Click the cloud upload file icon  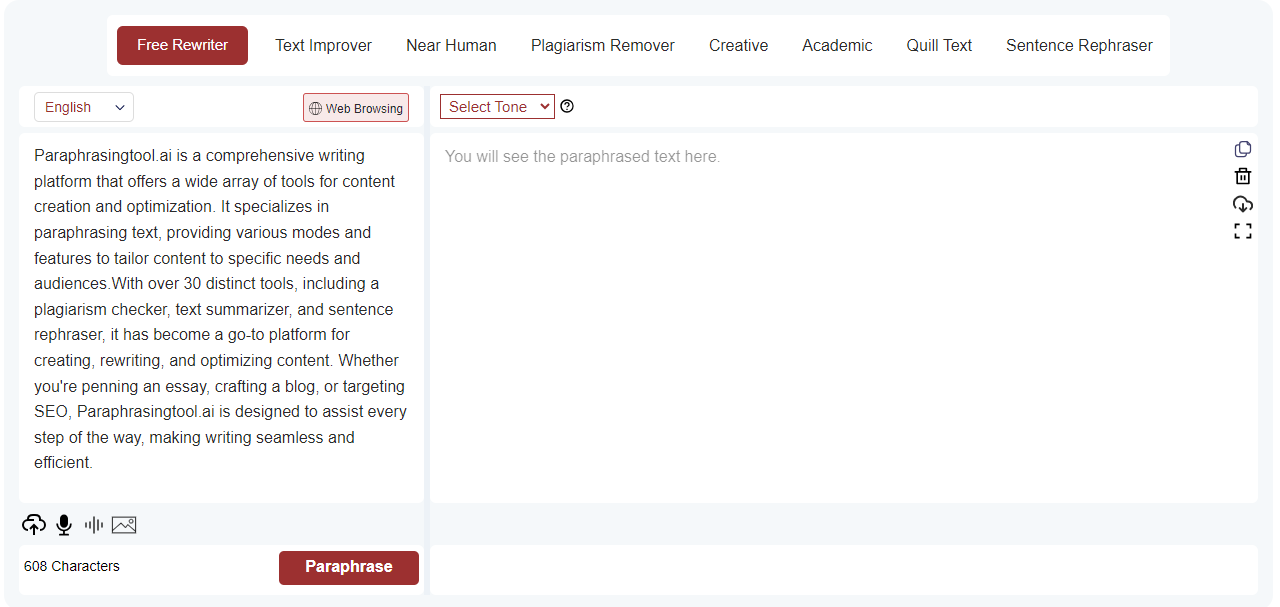[34, 524]
